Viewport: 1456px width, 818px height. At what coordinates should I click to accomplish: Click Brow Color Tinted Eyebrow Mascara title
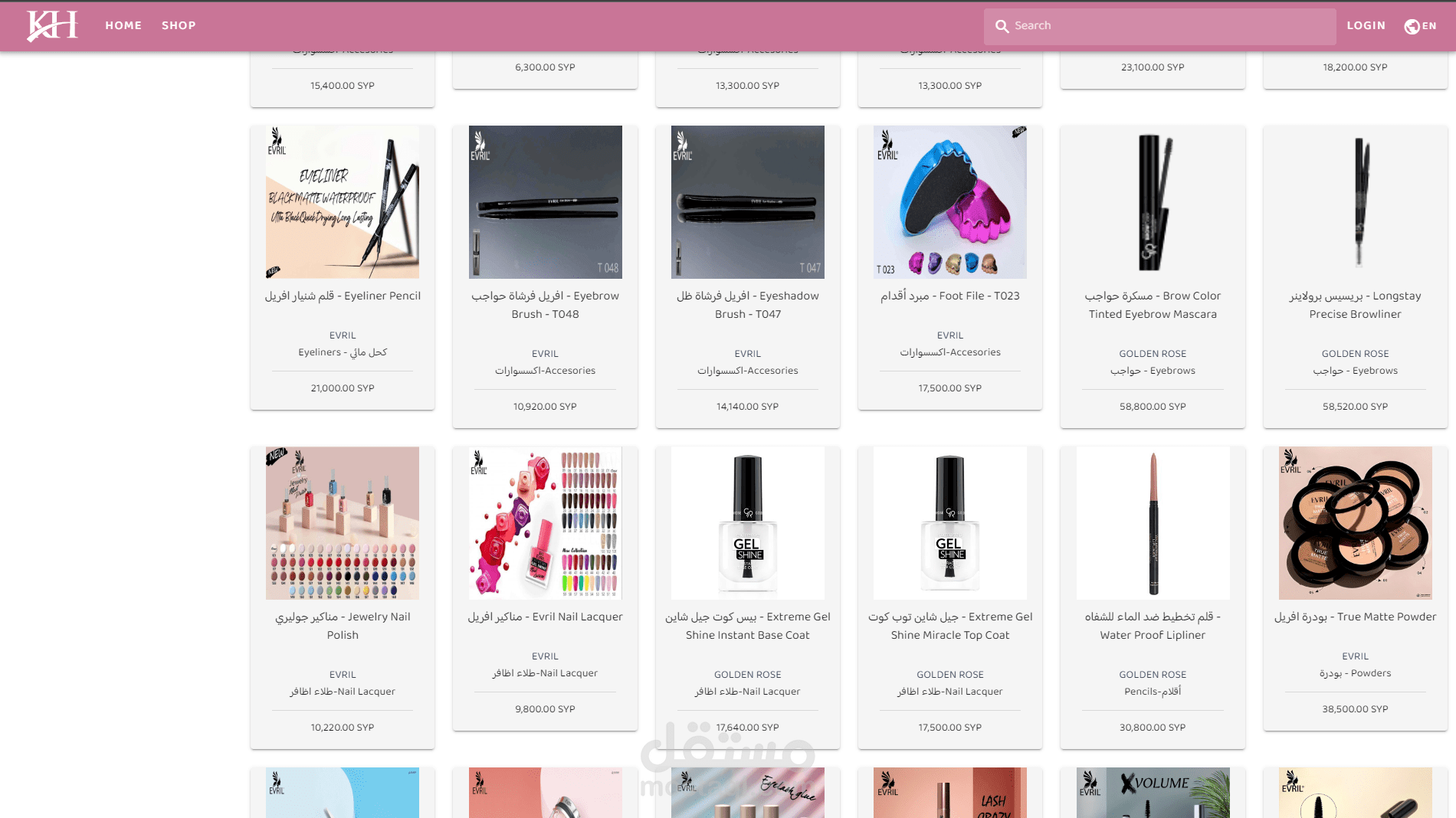pyautogui.click(x=1153, y=305)
